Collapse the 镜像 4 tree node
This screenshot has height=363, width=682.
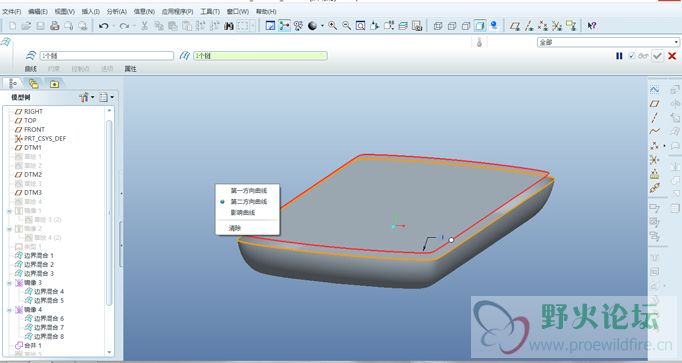(9, 310)
